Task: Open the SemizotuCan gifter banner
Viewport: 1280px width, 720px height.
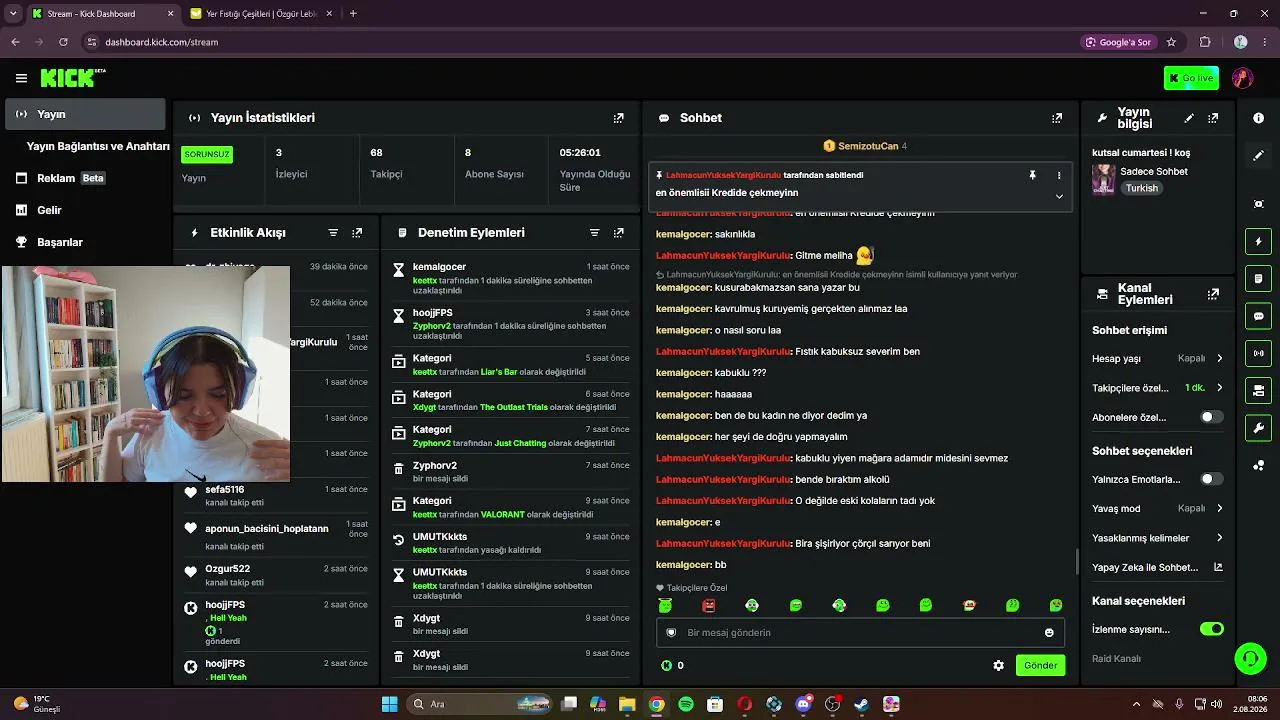Action: point(865,146)
